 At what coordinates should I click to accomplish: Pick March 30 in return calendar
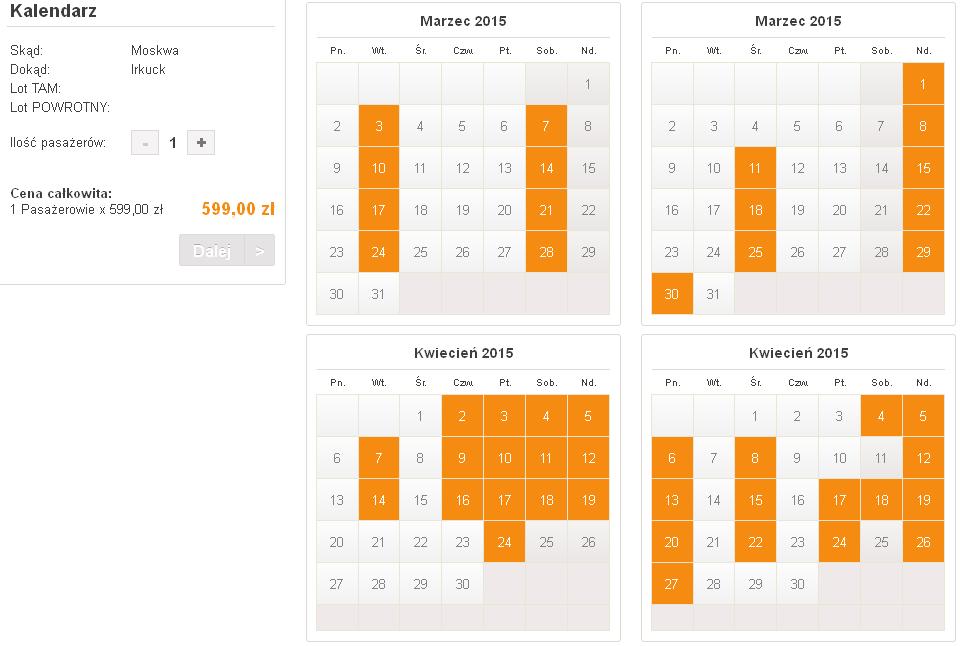pos(672,294)
